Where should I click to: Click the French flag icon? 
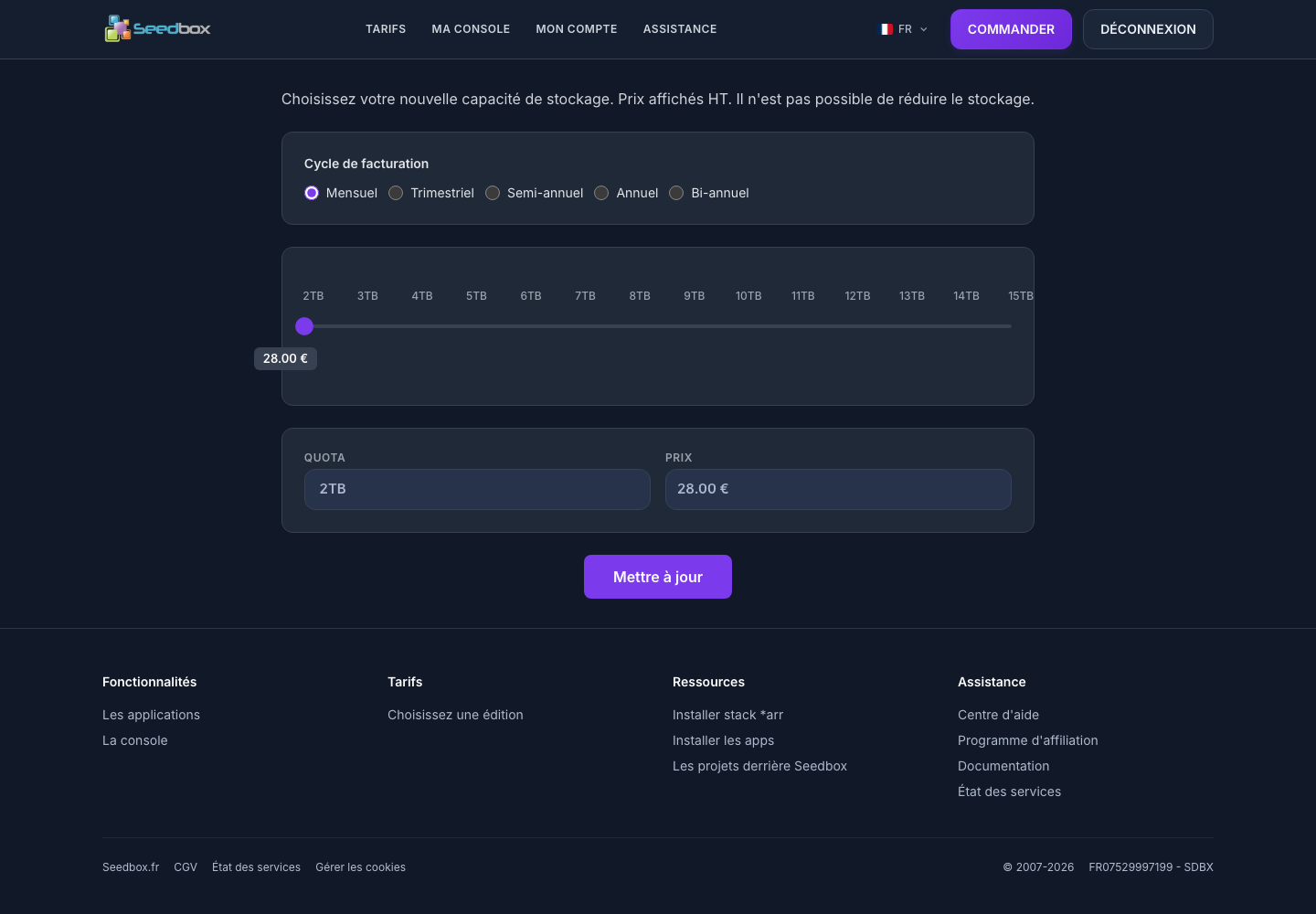[886, 29]
